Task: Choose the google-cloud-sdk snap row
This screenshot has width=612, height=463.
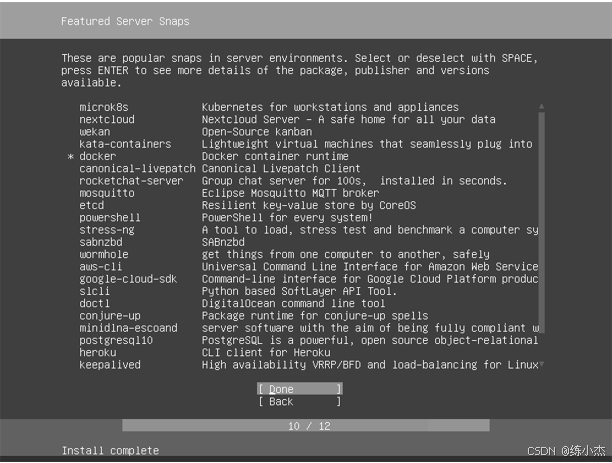Action: (303, 279)
